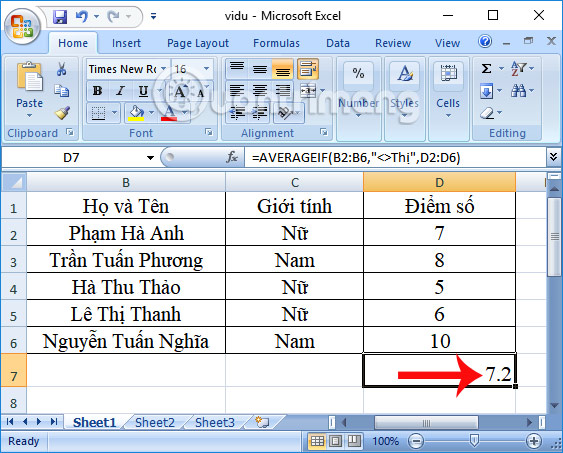Open the Fill down arrow tool
The width and height of the screenshot is (563, 453).
tap(487, 91)
